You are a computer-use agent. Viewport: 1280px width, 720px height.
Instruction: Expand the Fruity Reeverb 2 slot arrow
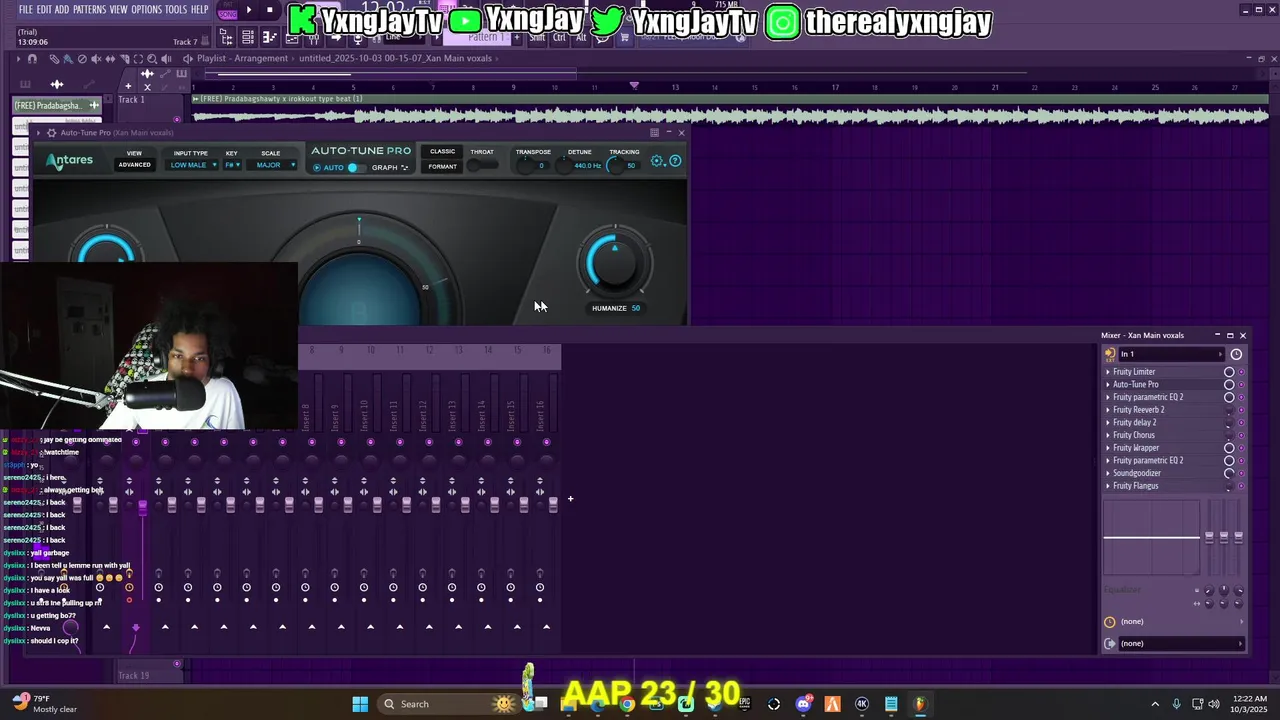(x=1108, y=410)
